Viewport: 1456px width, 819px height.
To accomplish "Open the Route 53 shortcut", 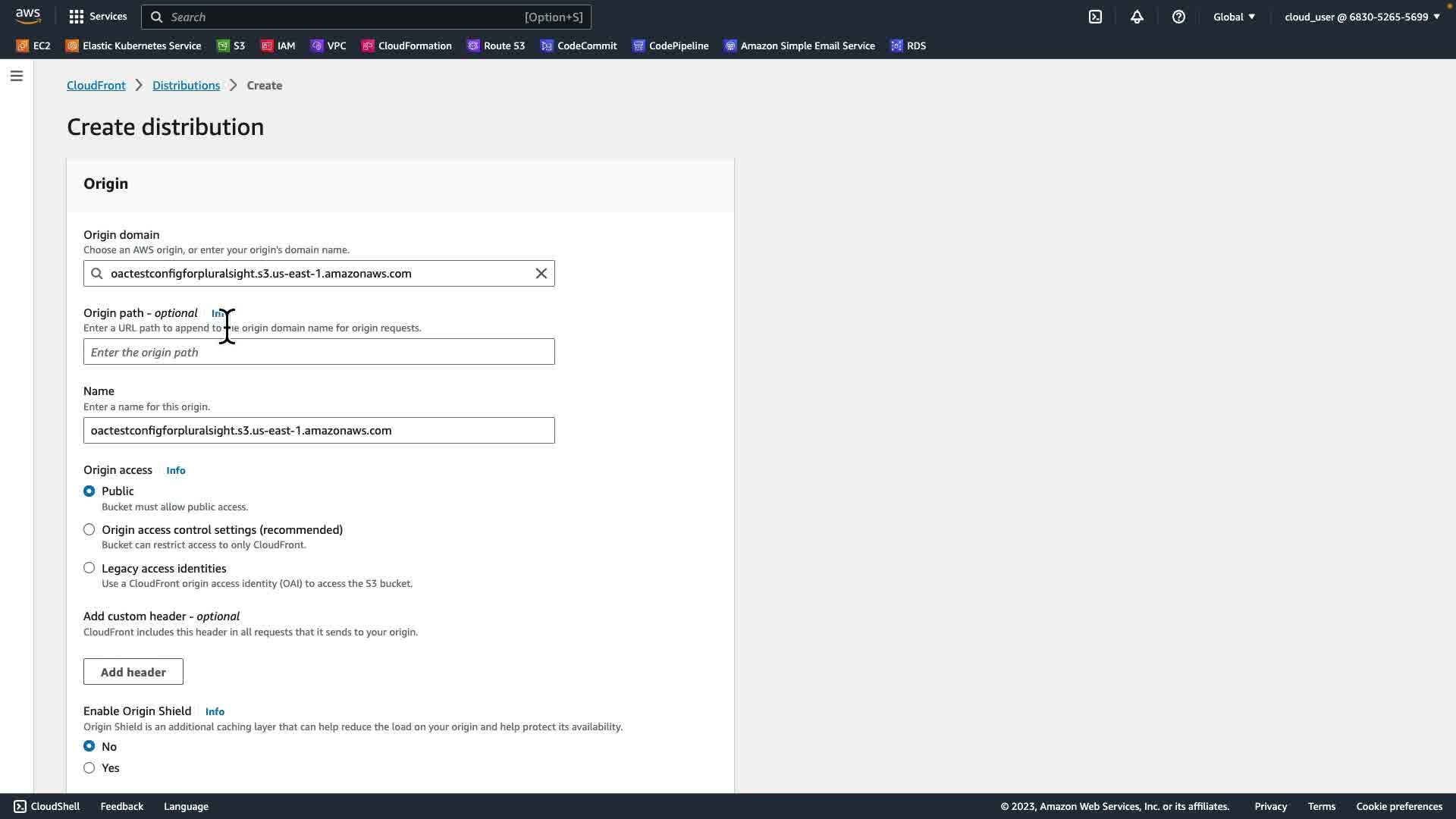I will click(x=496, y=45).
